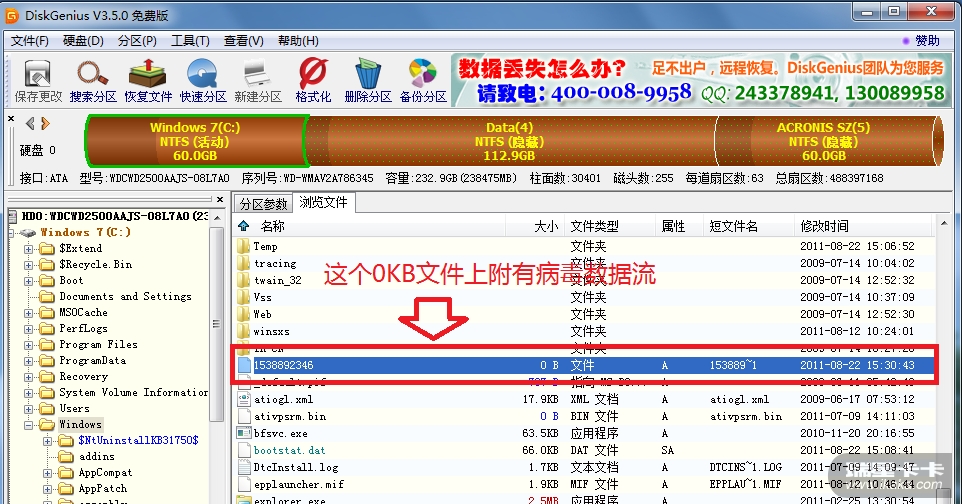The height and width of the screenshot is (504, 962).
Task: Expand the $NtUninstallKB31750$ node
Action: [47, 441]
